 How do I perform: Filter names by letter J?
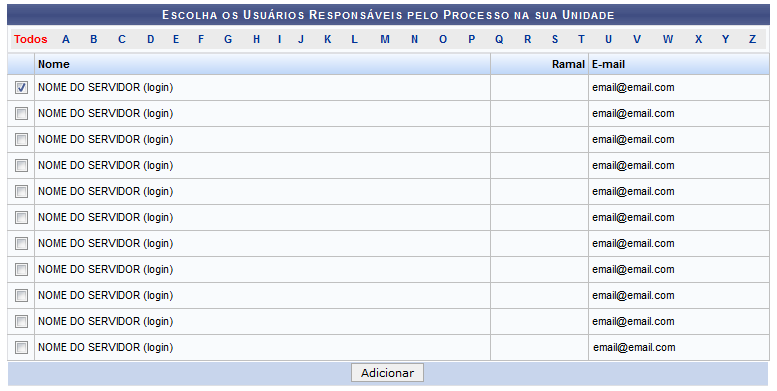pyautogui.click(x=301, y=39)
